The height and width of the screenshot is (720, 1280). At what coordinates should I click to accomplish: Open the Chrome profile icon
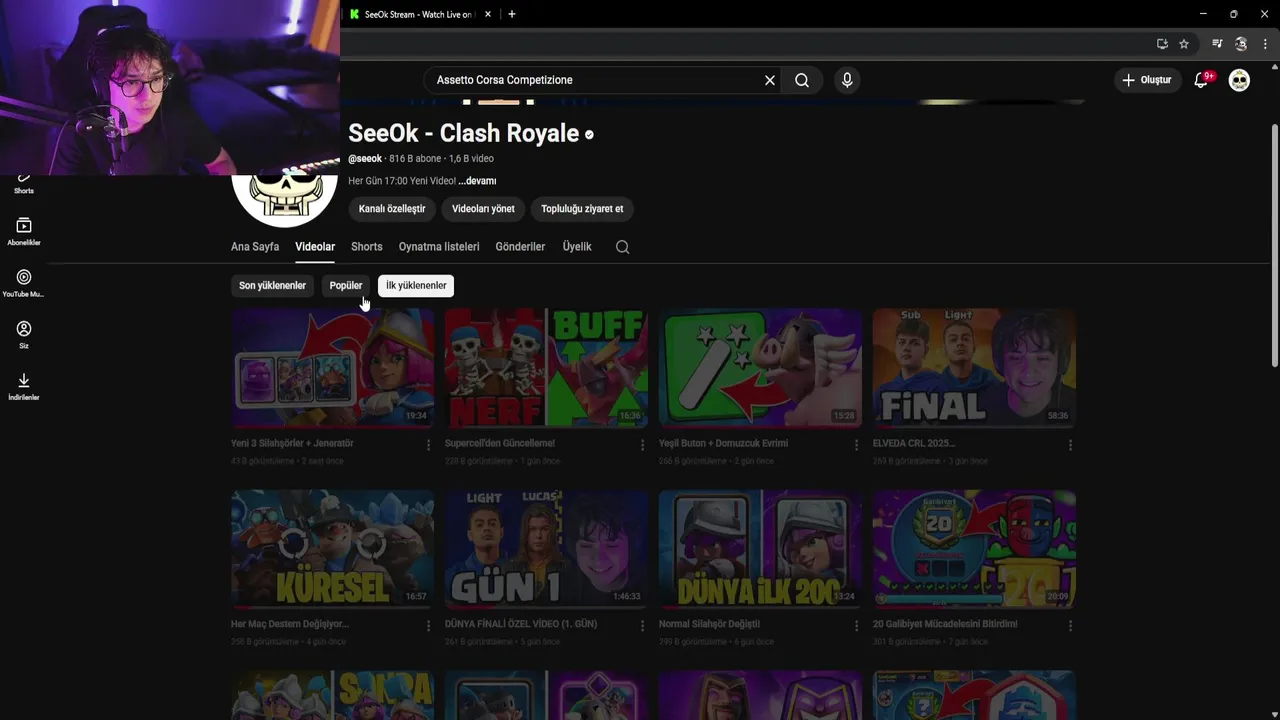coord(1241,44)
